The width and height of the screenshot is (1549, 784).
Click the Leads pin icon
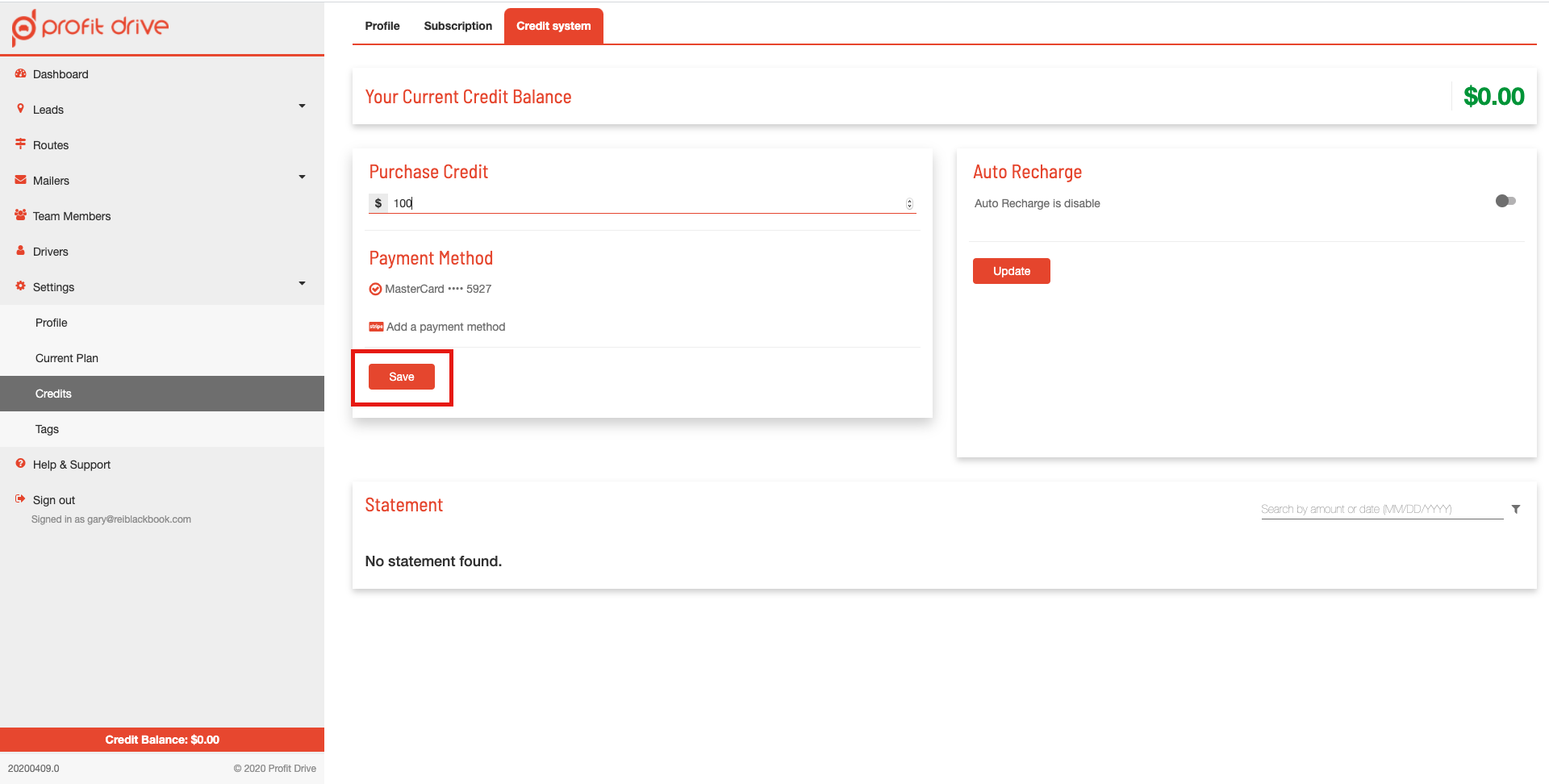coord(21,109)
